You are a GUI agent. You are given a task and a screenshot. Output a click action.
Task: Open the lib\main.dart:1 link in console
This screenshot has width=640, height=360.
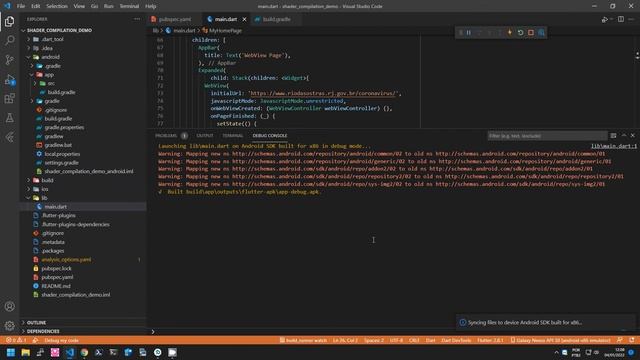(x=613, y=146)
